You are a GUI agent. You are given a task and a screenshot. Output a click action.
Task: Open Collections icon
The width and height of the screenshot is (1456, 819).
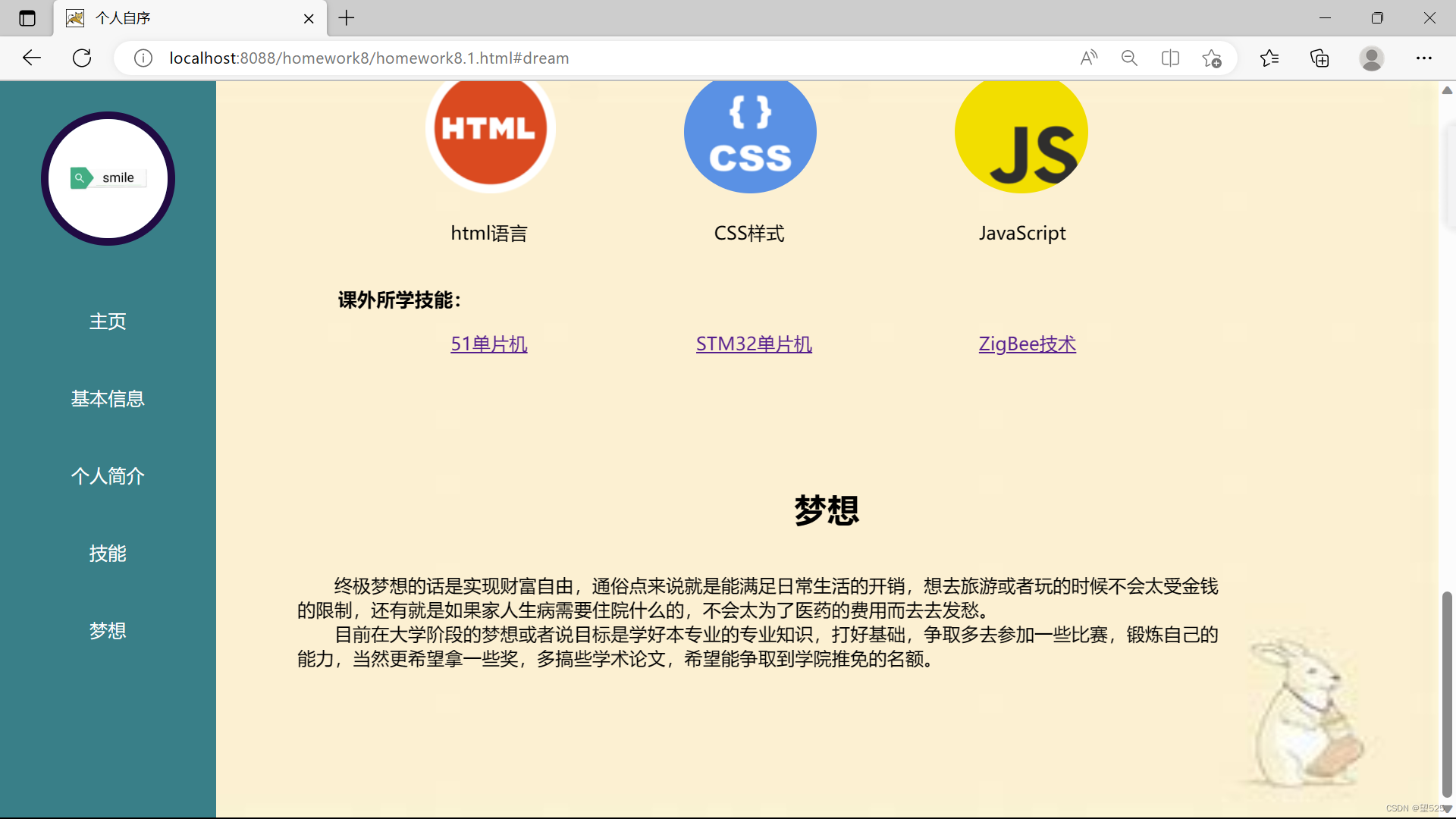(1319, 58)
